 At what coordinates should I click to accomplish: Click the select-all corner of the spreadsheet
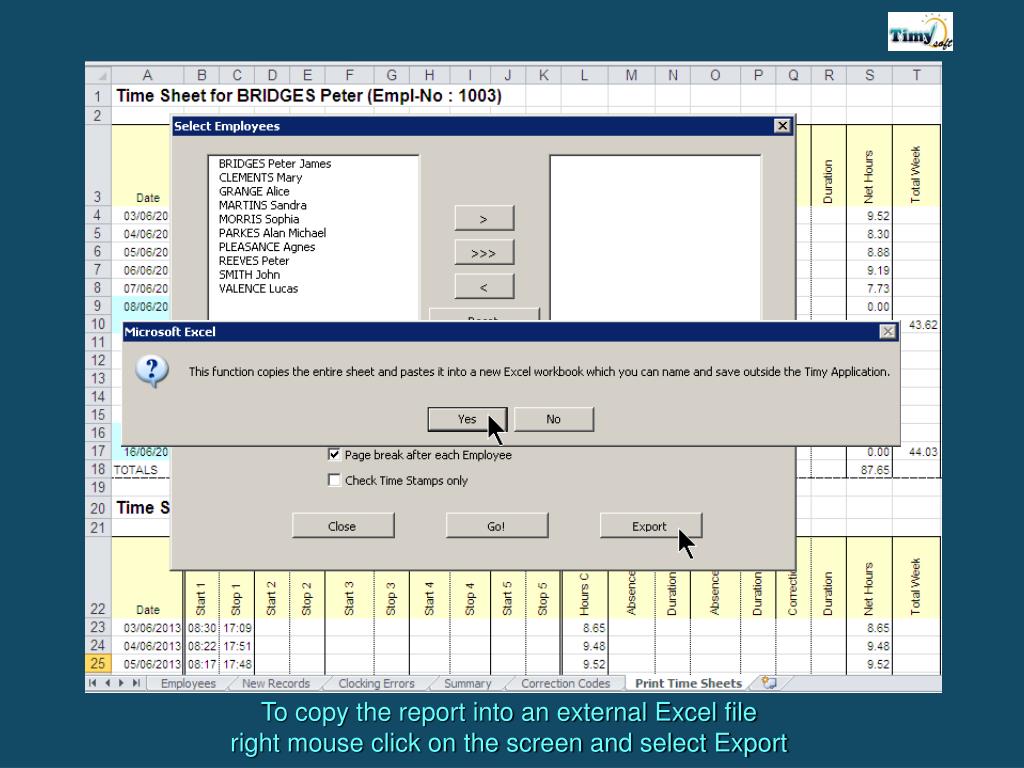click(x=98, y=75)
